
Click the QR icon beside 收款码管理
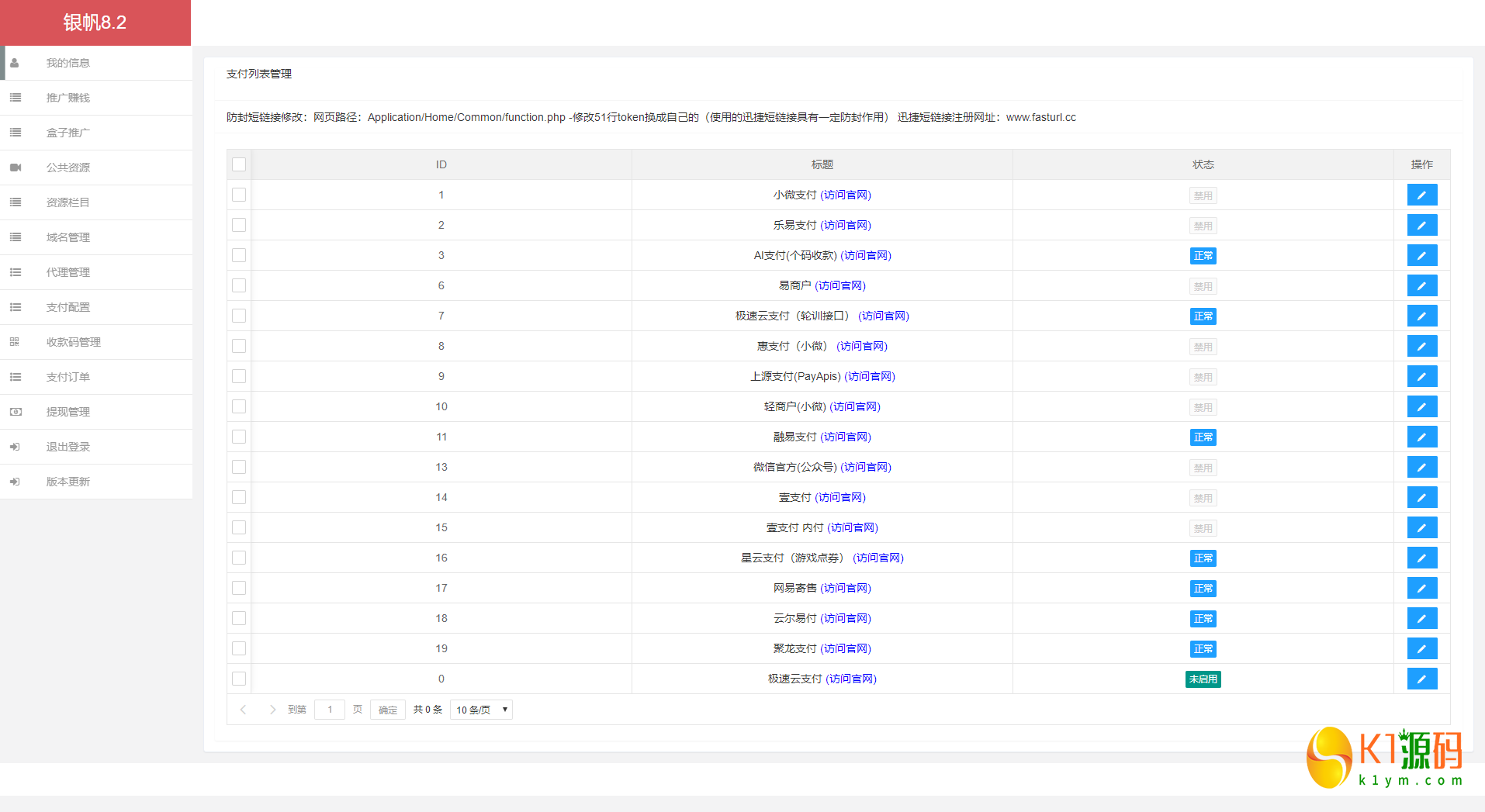[15, 342]
